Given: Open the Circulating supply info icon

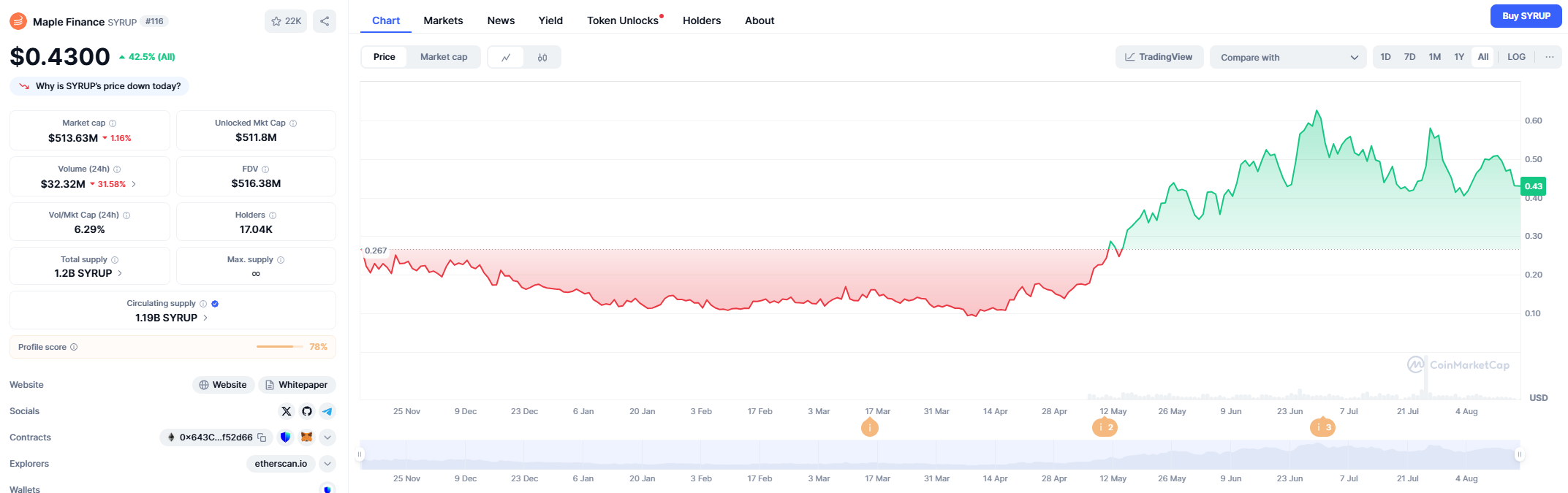Looking at the screenshot, I should 203,304.
